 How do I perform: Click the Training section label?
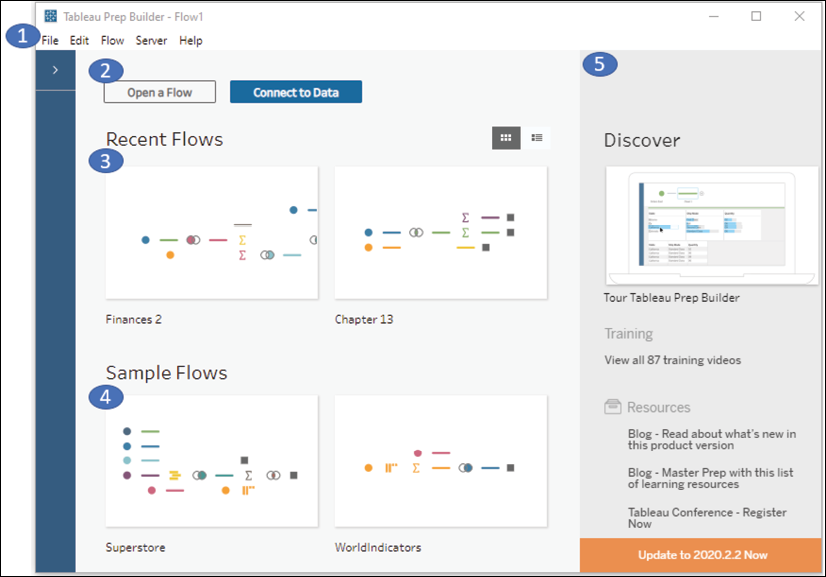click(628, 334)
